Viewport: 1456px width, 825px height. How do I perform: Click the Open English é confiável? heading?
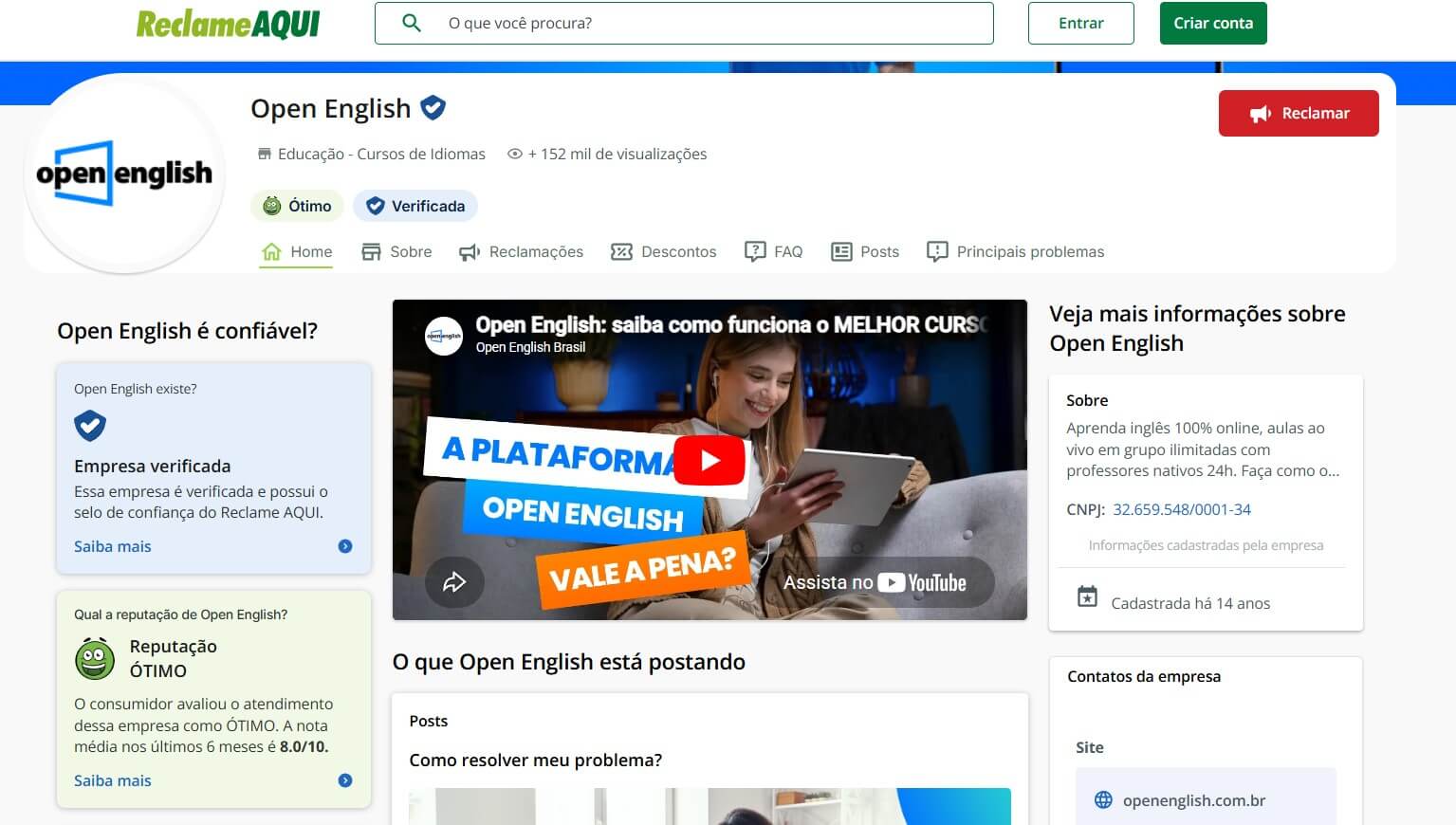tap(187, 331)
